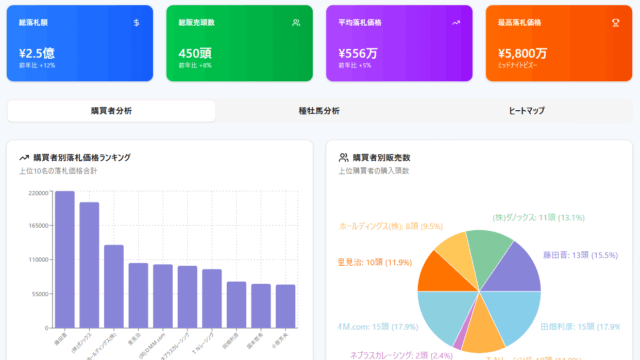
Task: Click the trend arrow icon on 平均落札価格 card
Action: point(456,23)
